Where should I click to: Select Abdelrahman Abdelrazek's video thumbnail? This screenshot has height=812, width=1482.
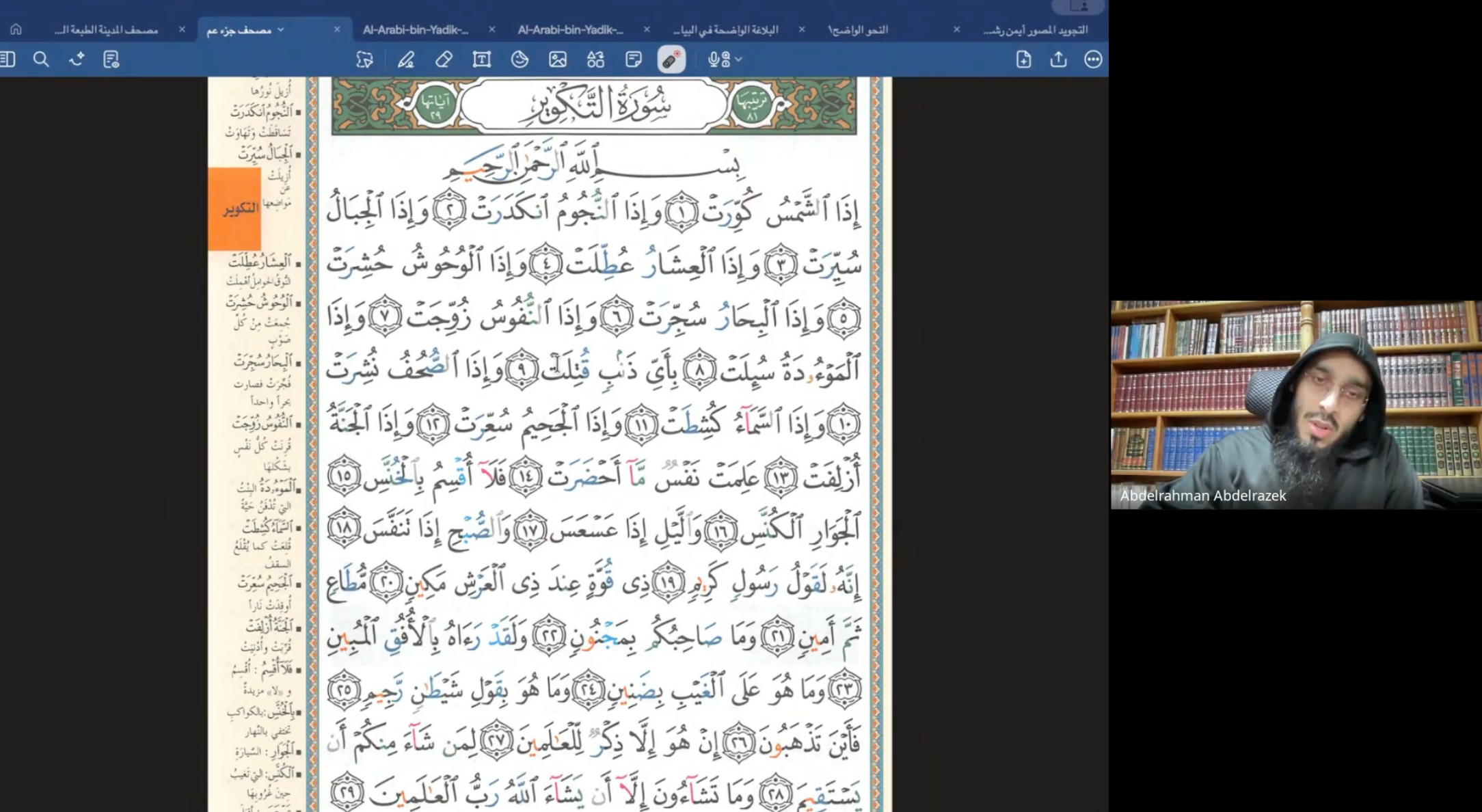[1296, 405]
